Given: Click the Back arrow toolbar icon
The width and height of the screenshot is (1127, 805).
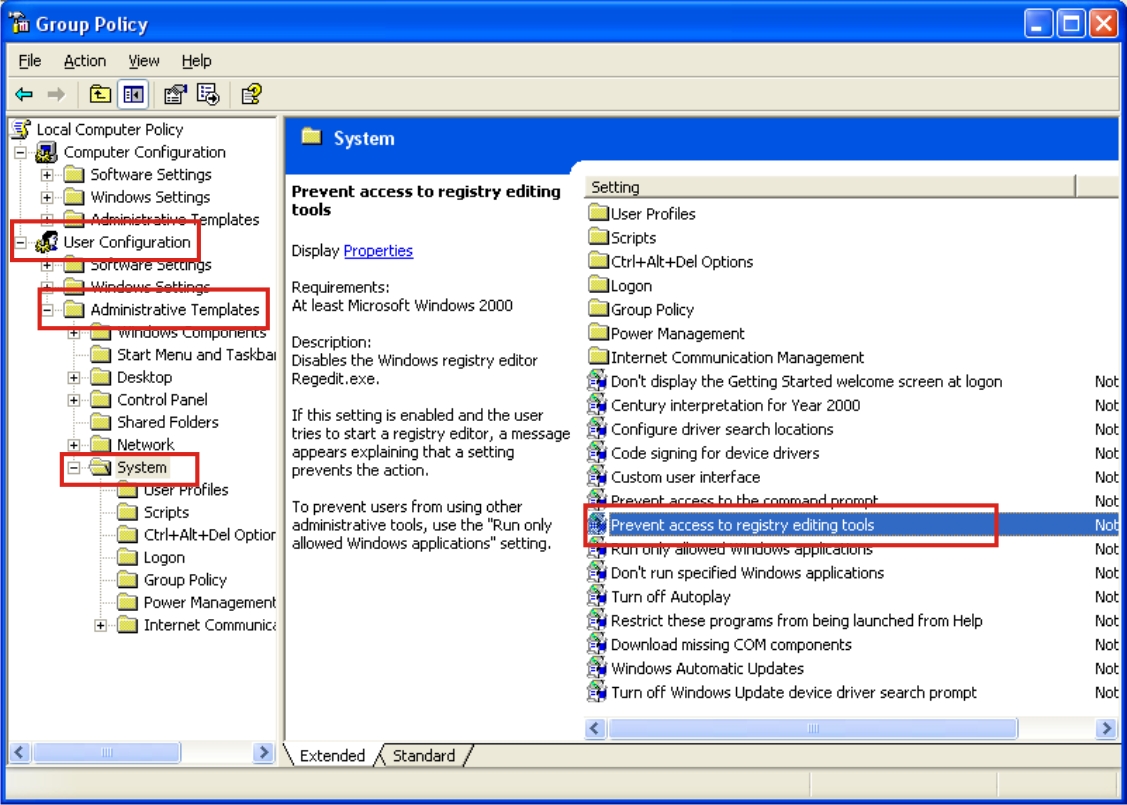Looking at the screenshot, I should tap(24, 94).
